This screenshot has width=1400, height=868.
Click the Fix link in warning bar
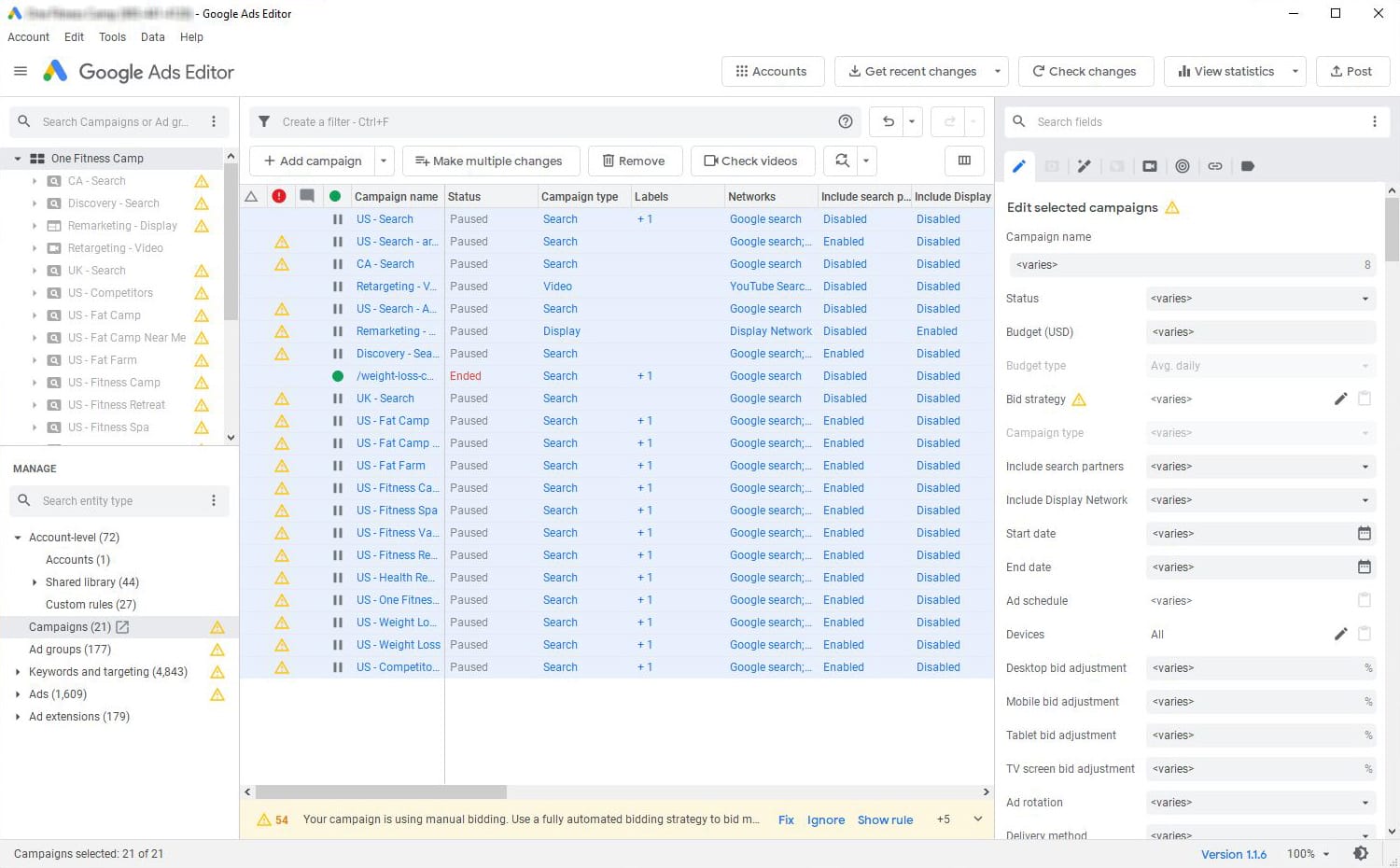point(786,819)
